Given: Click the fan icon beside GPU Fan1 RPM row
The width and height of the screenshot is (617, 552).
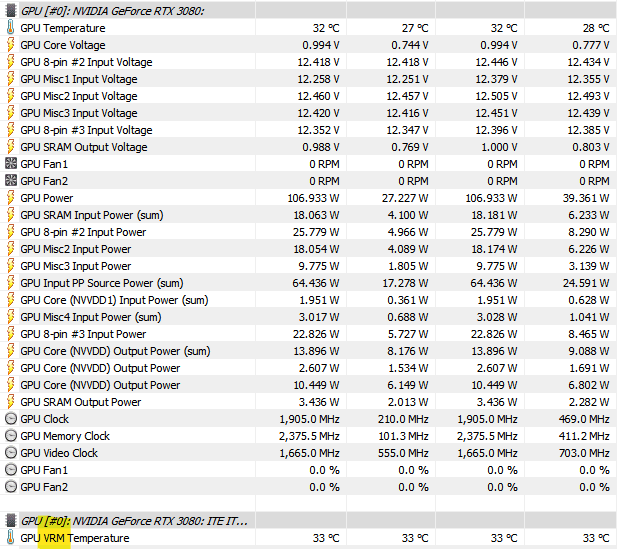Looking at the screenshot, I should click(x=11, y=164).
